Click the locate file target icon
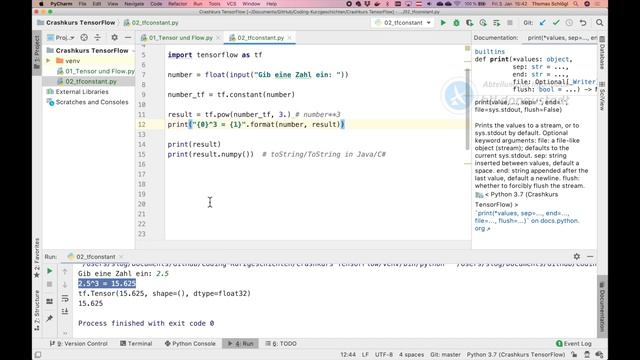The image size is (640, 360). point(84,38)
